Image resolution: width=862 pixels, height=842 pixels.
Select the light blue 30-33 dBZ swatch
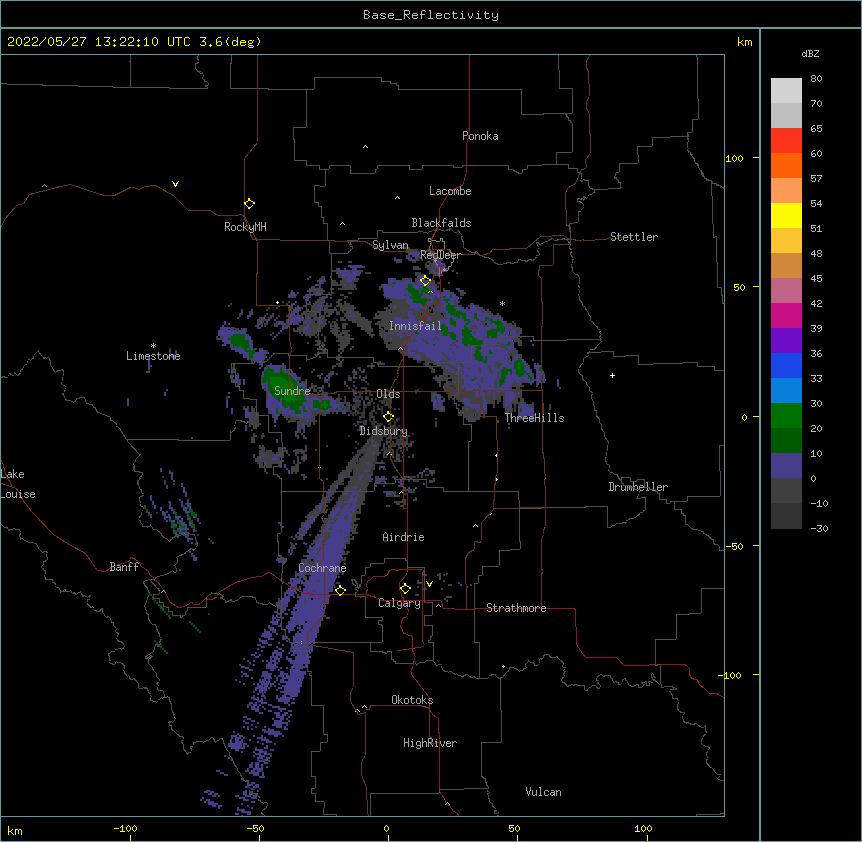coord(786,391)
